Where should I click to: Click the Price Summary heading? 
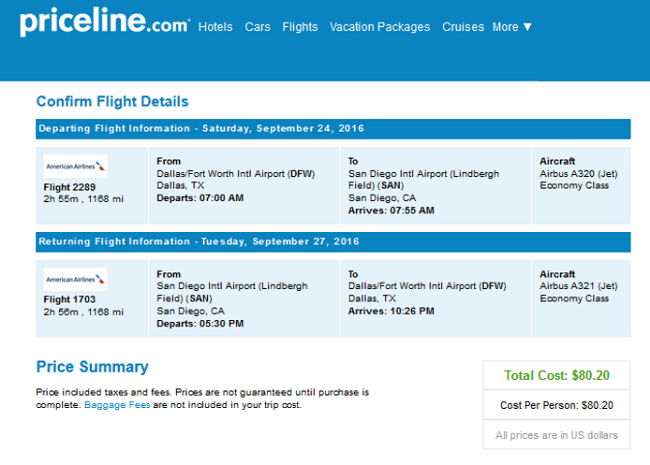92,367
